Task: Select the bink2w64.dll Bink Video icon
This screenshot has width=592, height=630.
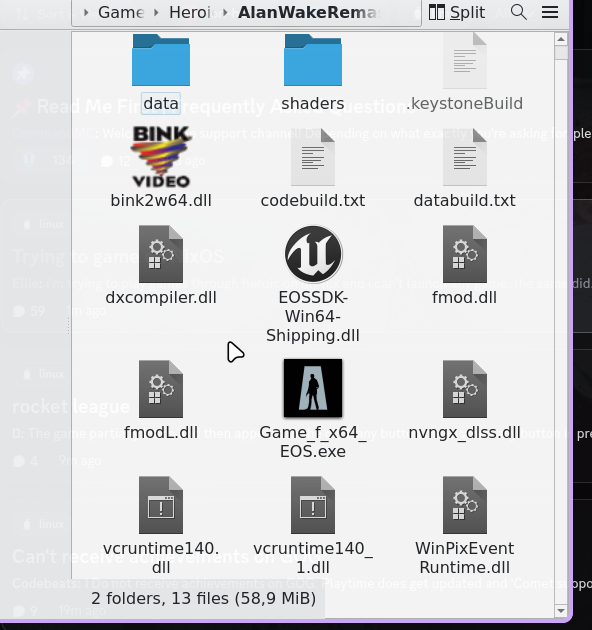Action: [161, 157]
